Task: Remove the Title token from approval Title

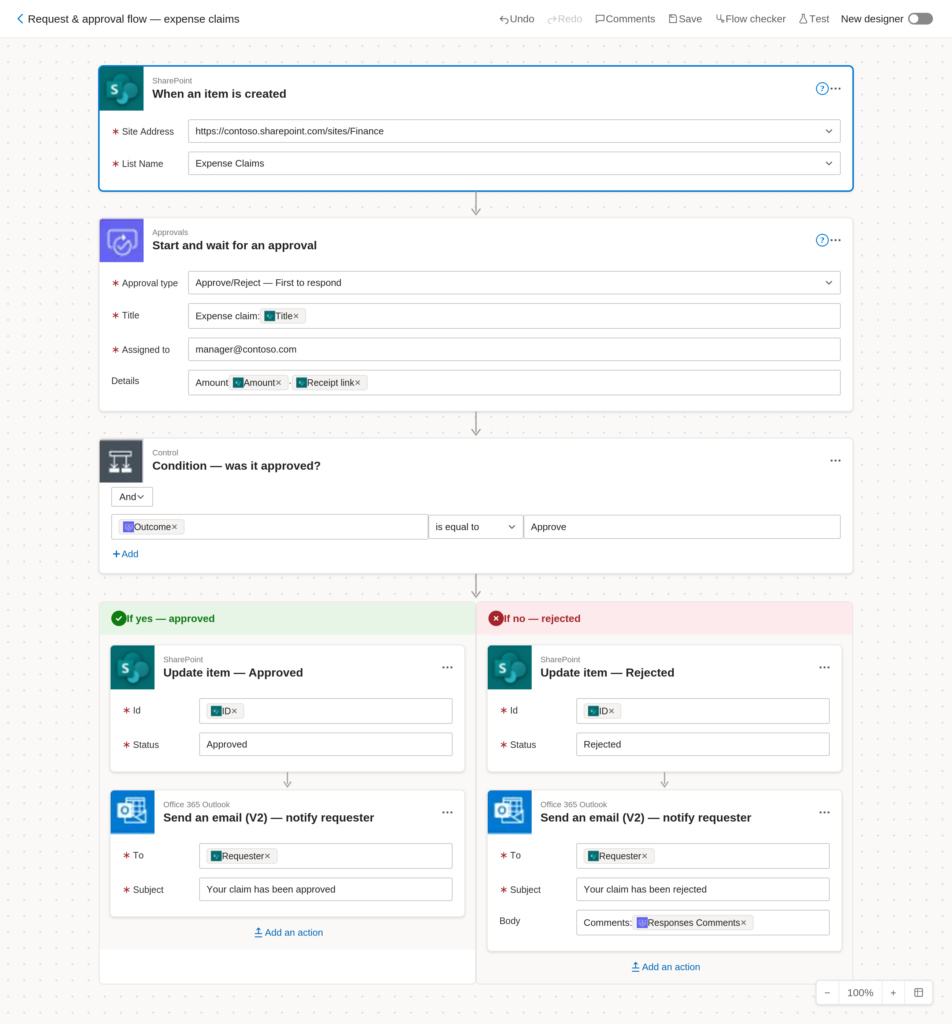Action: coord(296,316)
